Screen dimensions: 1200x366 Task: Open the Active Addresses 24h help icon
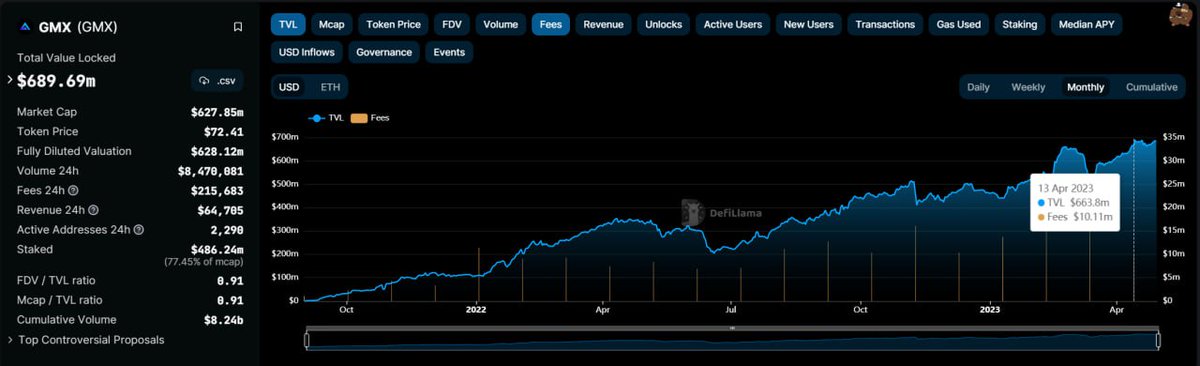click(138, 230)
